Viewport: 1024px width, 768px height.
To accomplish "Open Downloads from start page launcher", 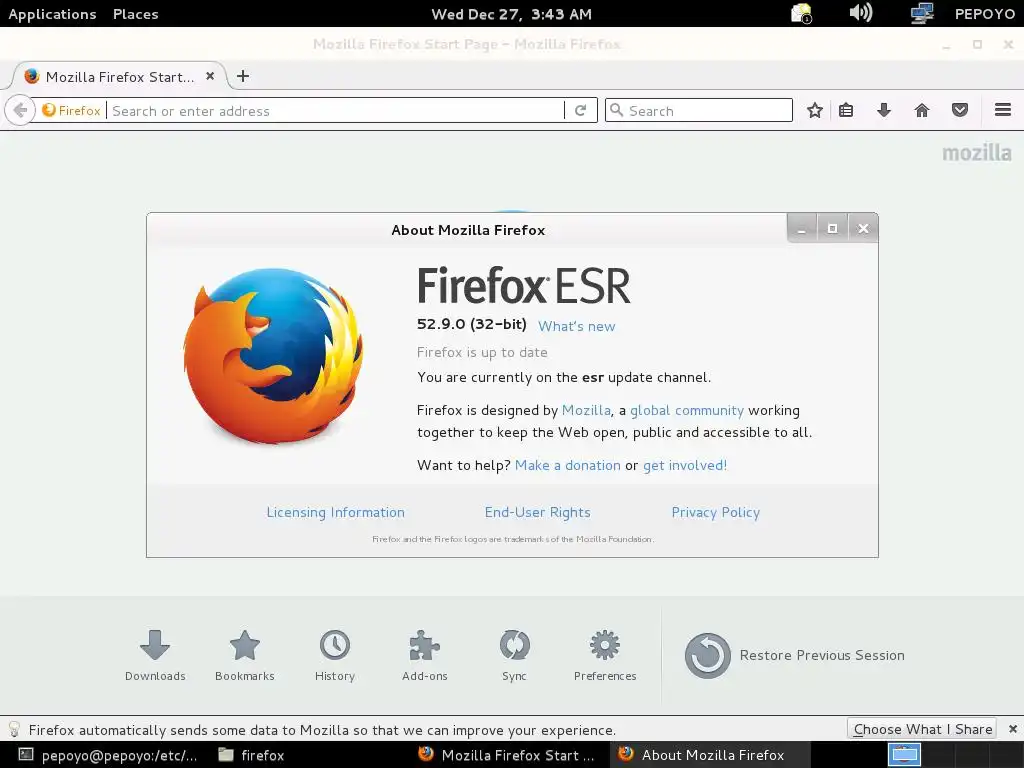I will pyautogui.click(x=155, y=656).
